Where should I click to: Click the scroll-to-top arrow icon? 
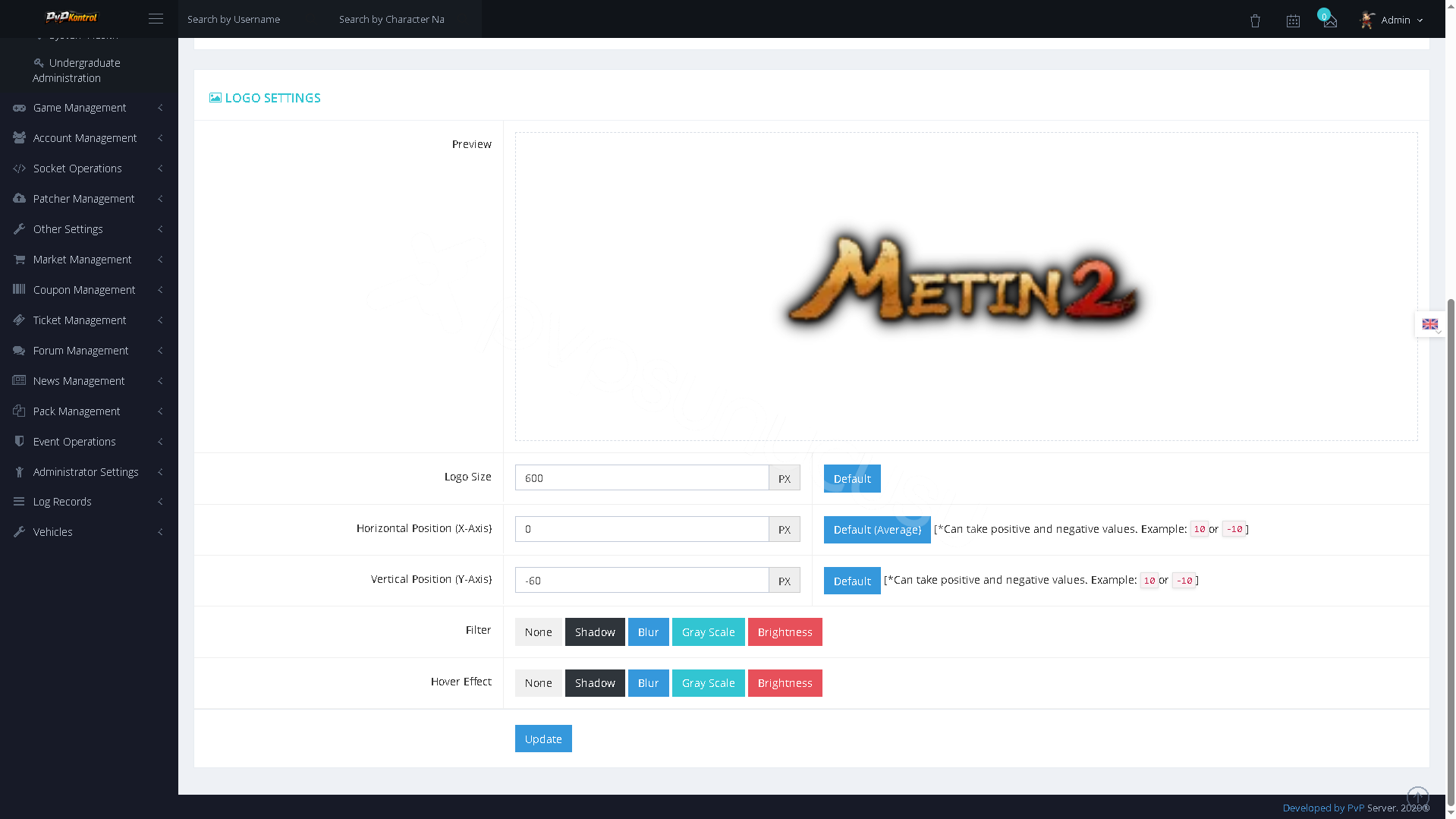pos(1417,797)
